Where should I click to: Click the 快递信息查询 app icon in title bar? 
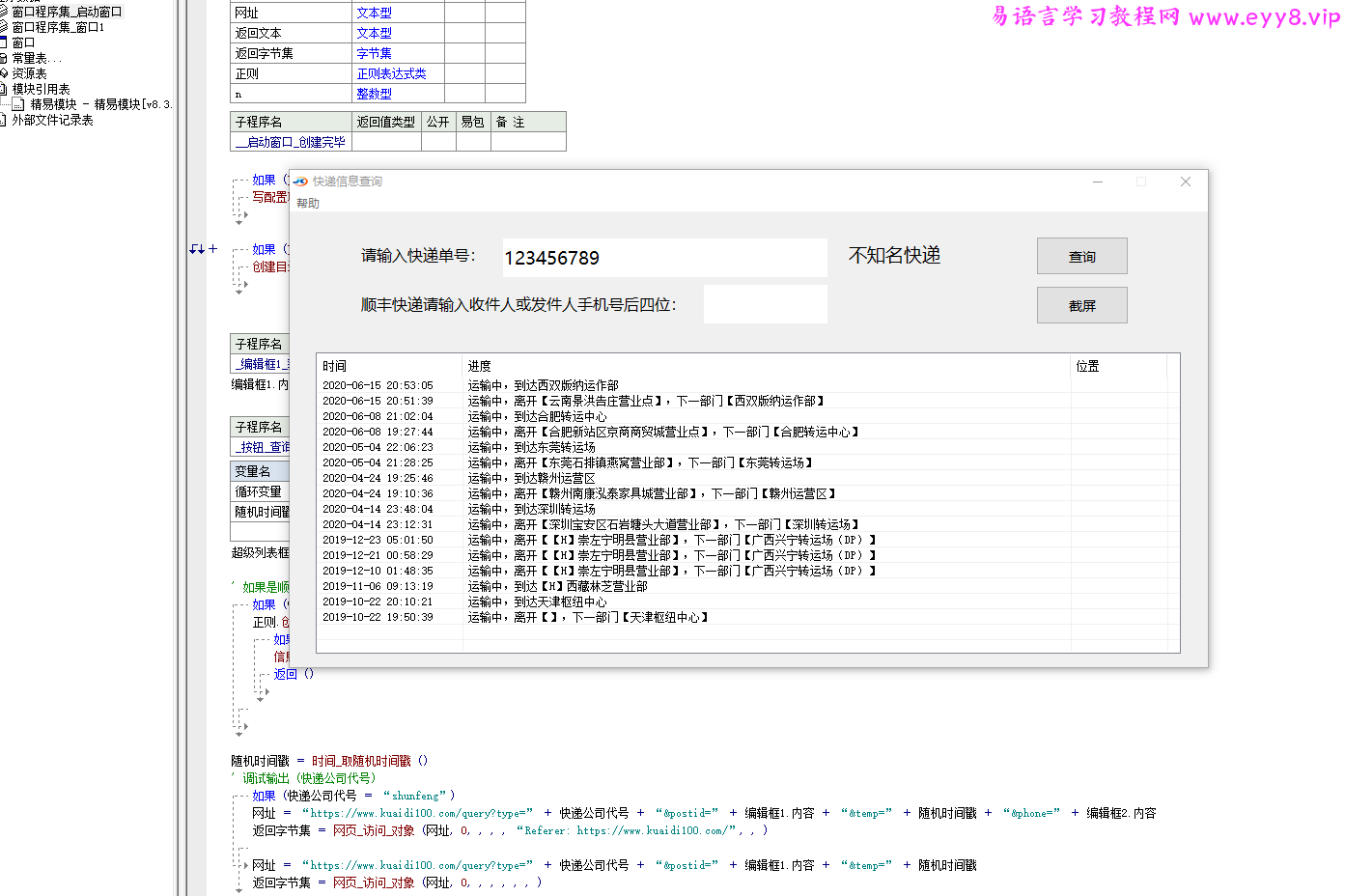tap(301, 182)
